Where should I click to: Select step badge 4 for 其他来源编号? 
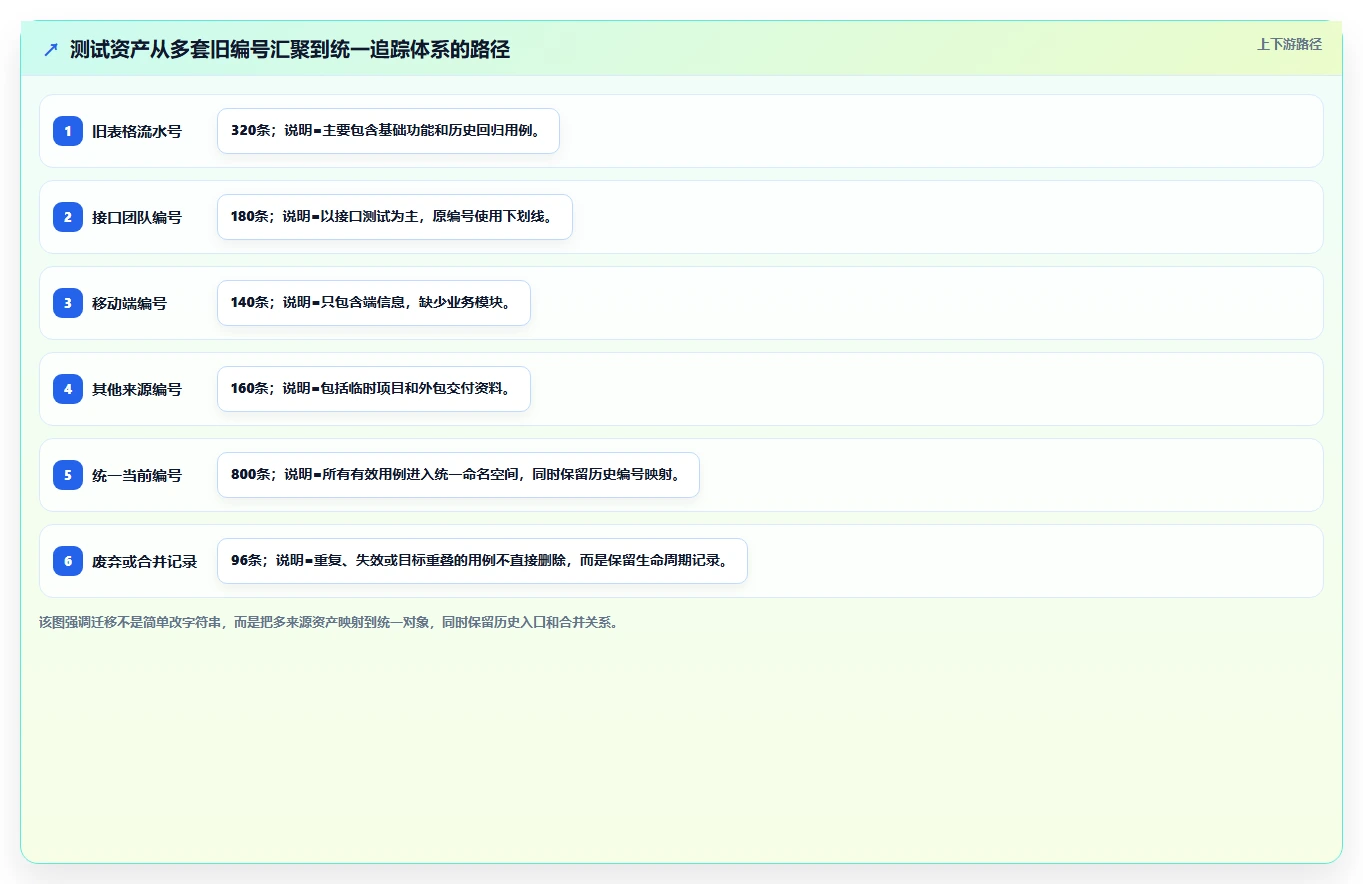click(68, 389)
